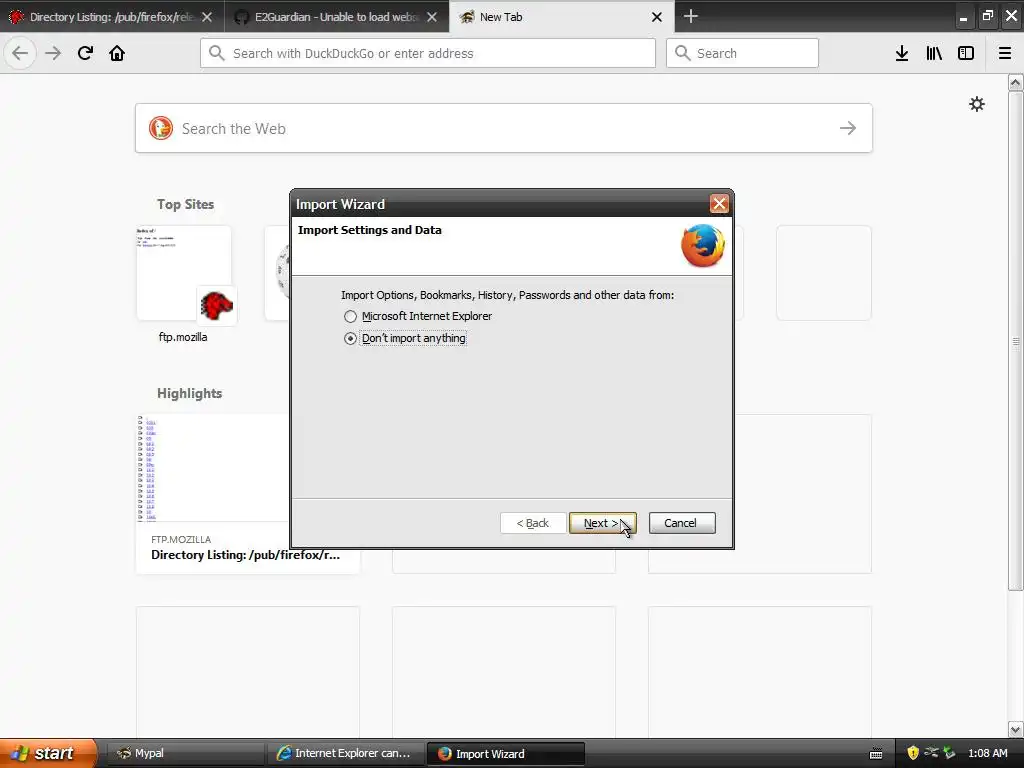Image resolution: width=1024 pixels, height=768 pixels.
Task: Close the E2Guardian tab
Action: (432, 17)
